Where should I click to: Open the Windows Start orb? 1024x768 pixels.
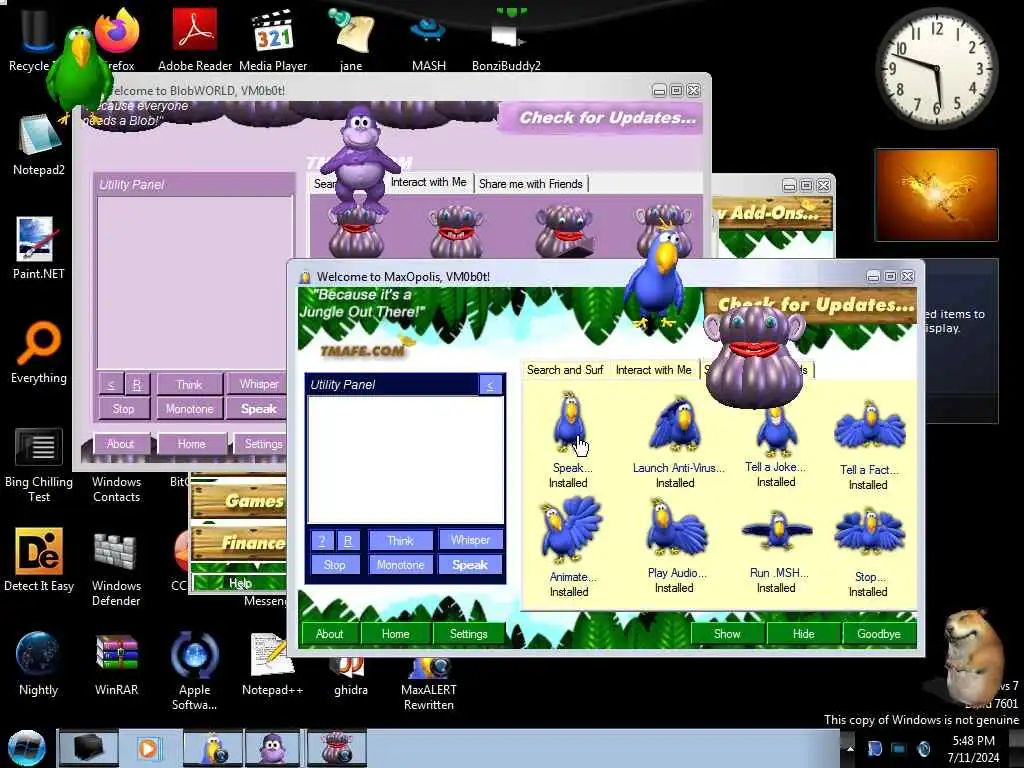27,748
